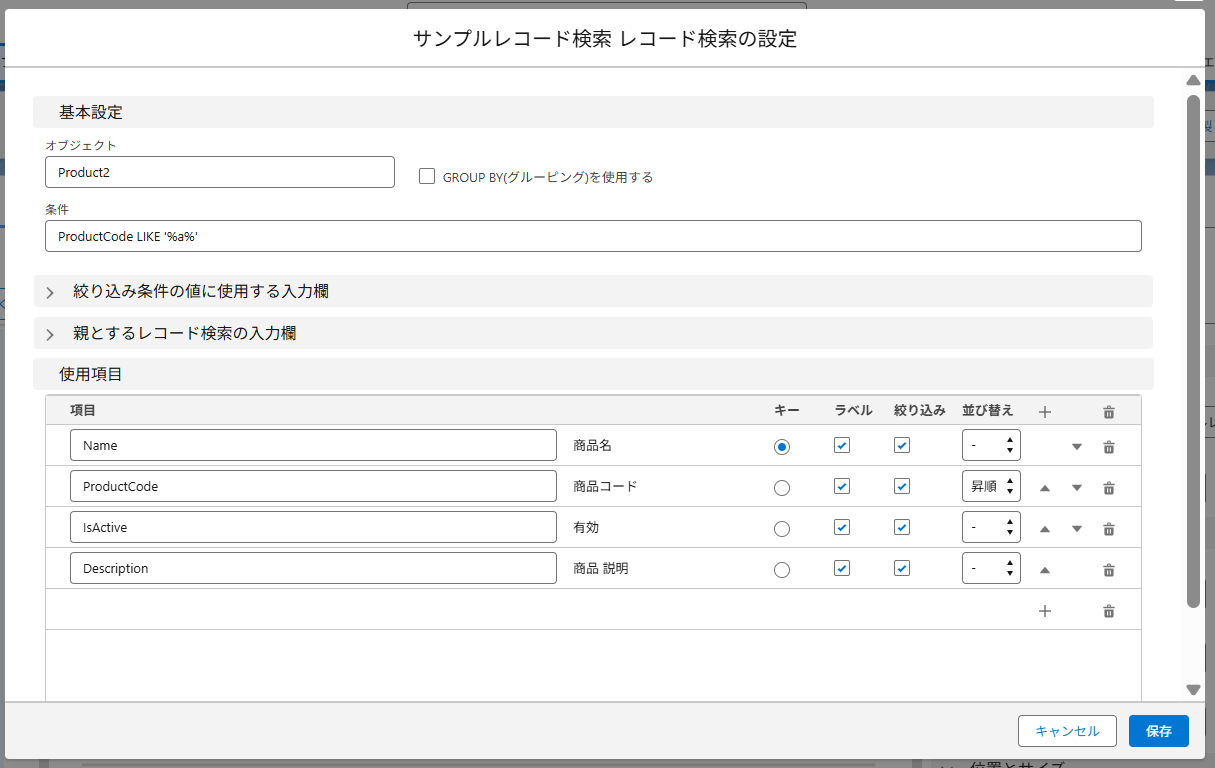Click the plus icon in table header

[x=1045, y=411]
